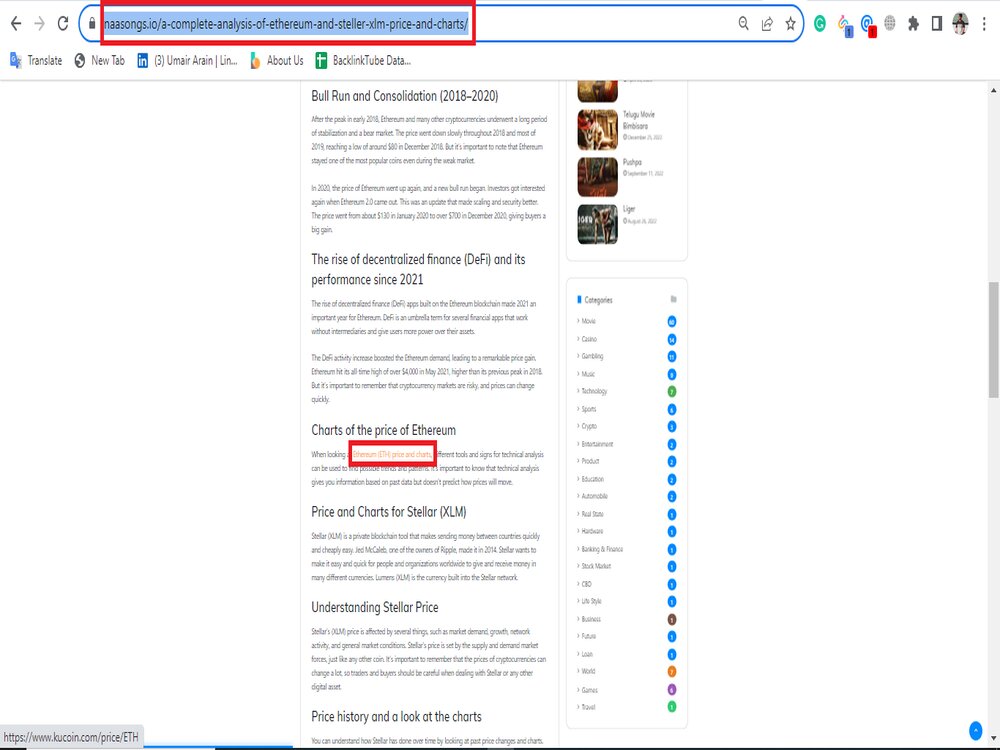Viewport: 1000px width, 750px height.
Task: Open the colorful swirl extension with badge
Action: [x=844, y=25]
